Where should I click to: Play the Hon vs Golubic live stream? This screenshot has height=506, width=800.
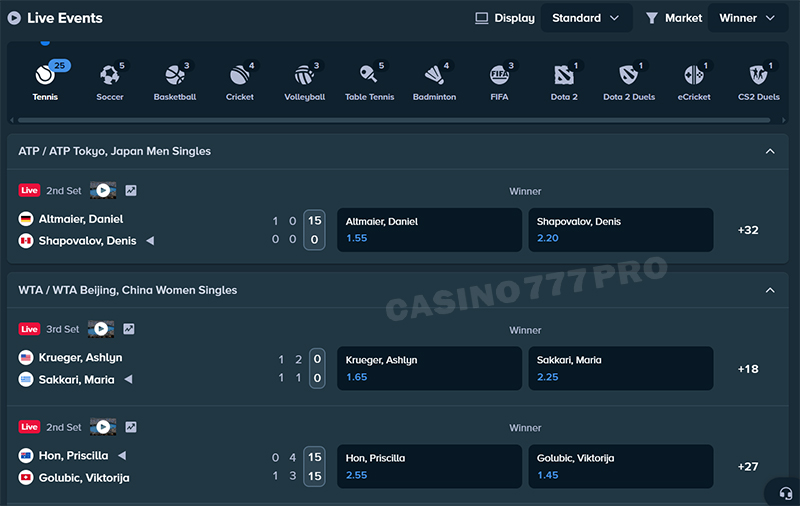[103, 427]
